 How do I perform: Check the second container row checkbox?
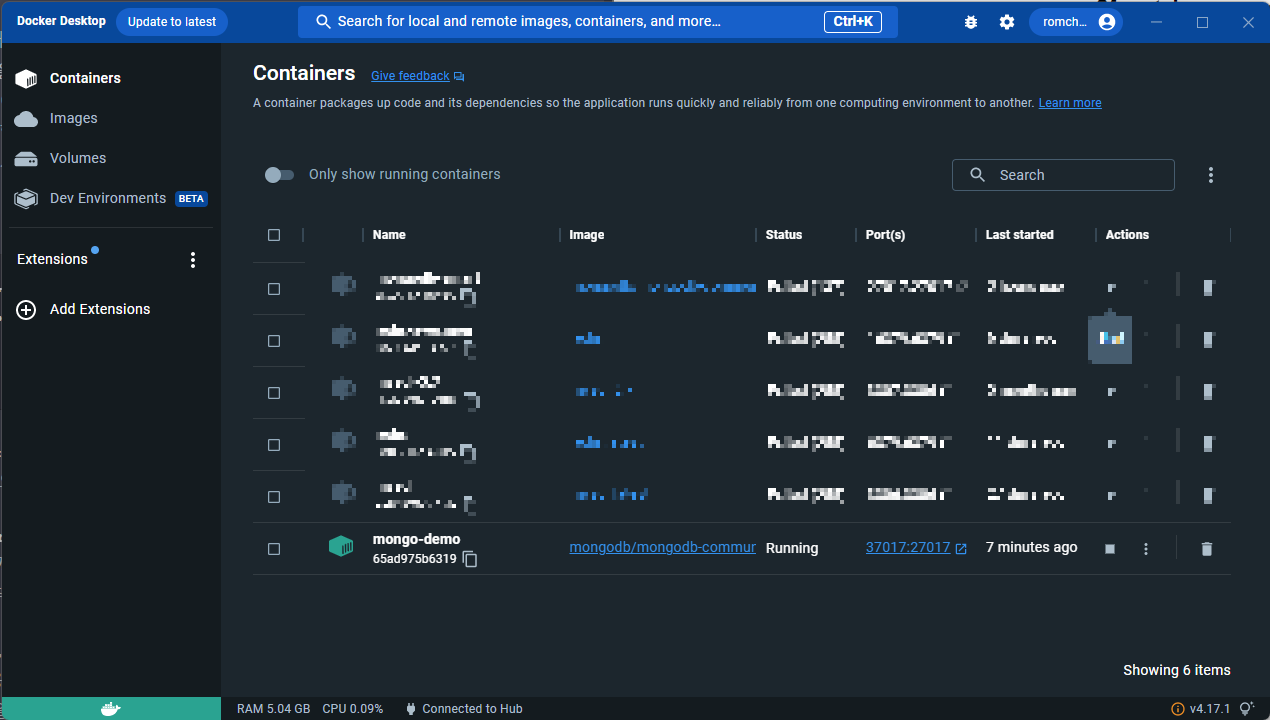(x=274, y=341)
